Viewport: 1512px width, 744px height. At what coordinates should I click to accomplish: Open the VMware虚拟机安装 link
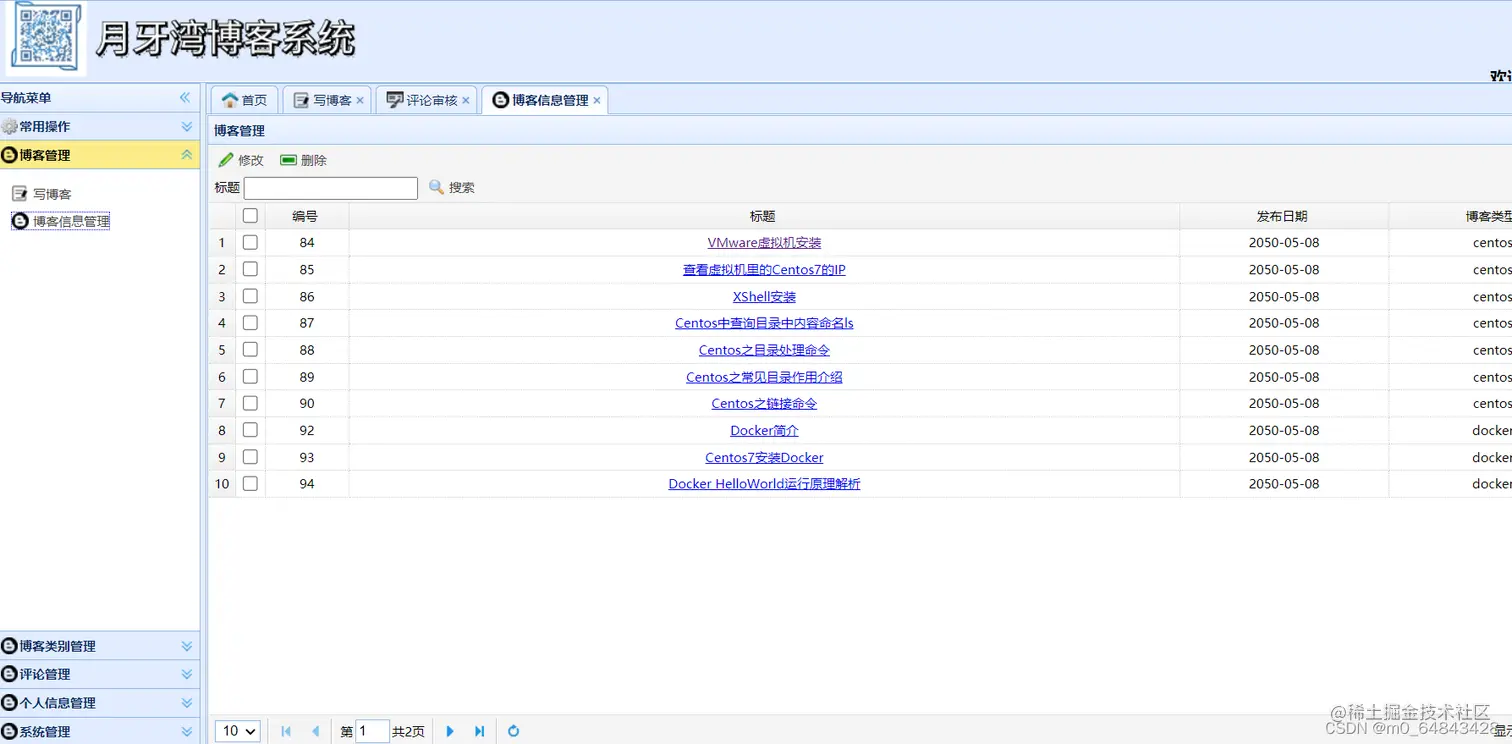click(764, 243)
